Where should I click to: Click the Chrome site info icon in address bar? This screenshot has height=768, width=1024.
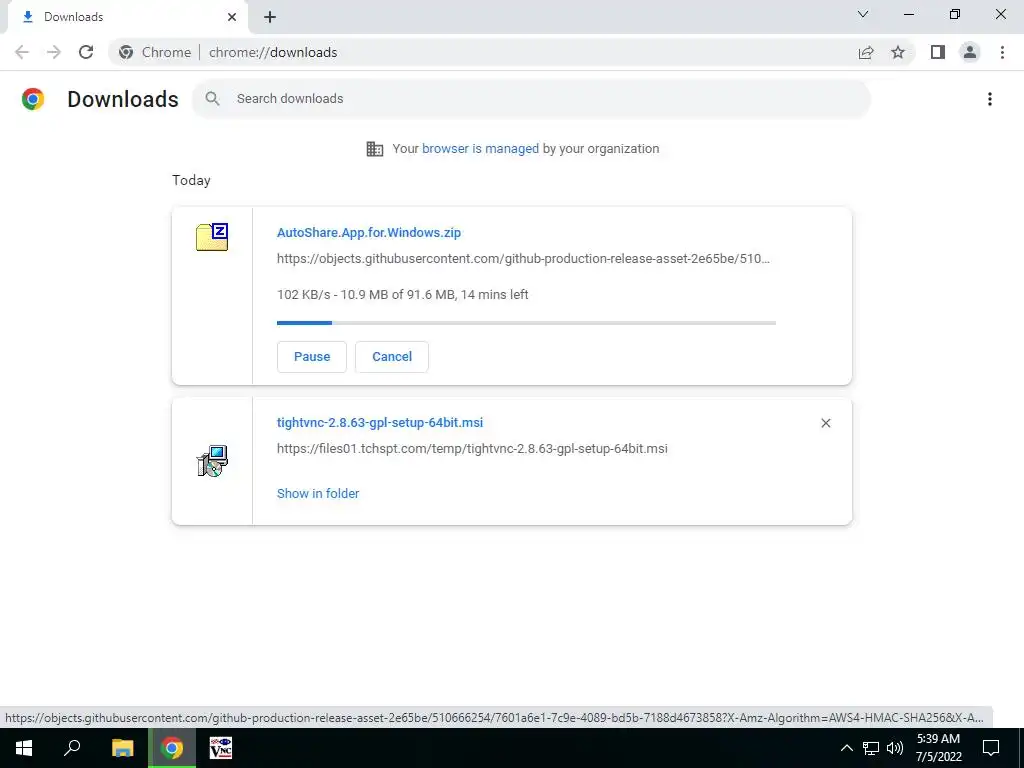click(126, 52)
